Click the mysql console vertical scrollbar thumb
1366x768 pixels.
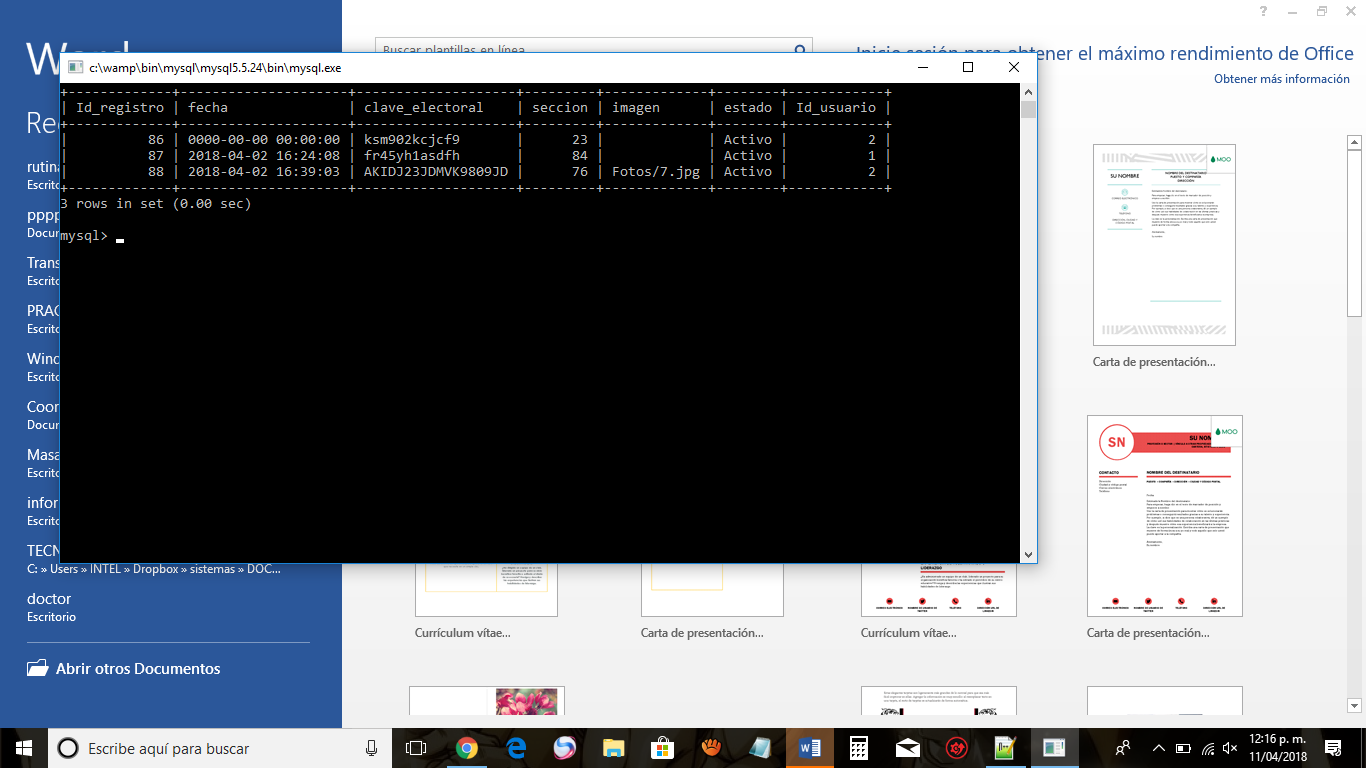[1028, 109]
